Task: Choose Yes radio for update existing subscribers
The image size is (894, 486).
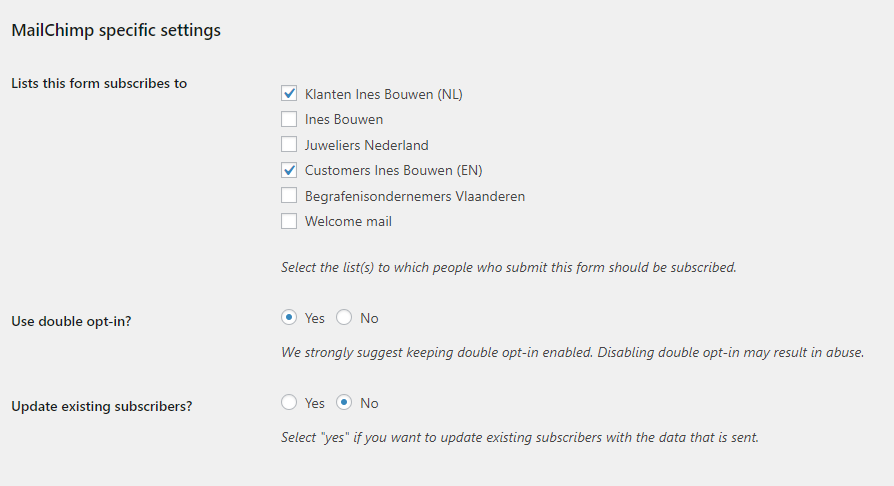Action: pos(289,402)
